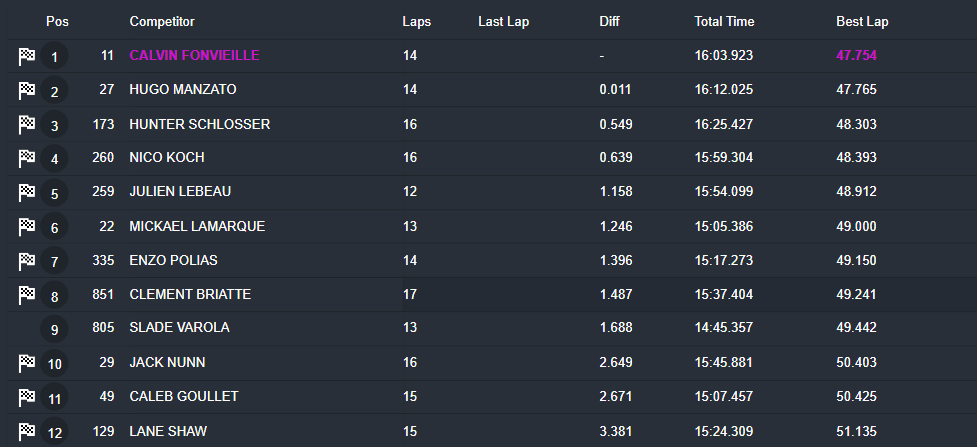Open competitor CALVIN FONVIEILLE's name
Image resolution: width=977 pixels, height=447 pixels.
tap(194, 56)
